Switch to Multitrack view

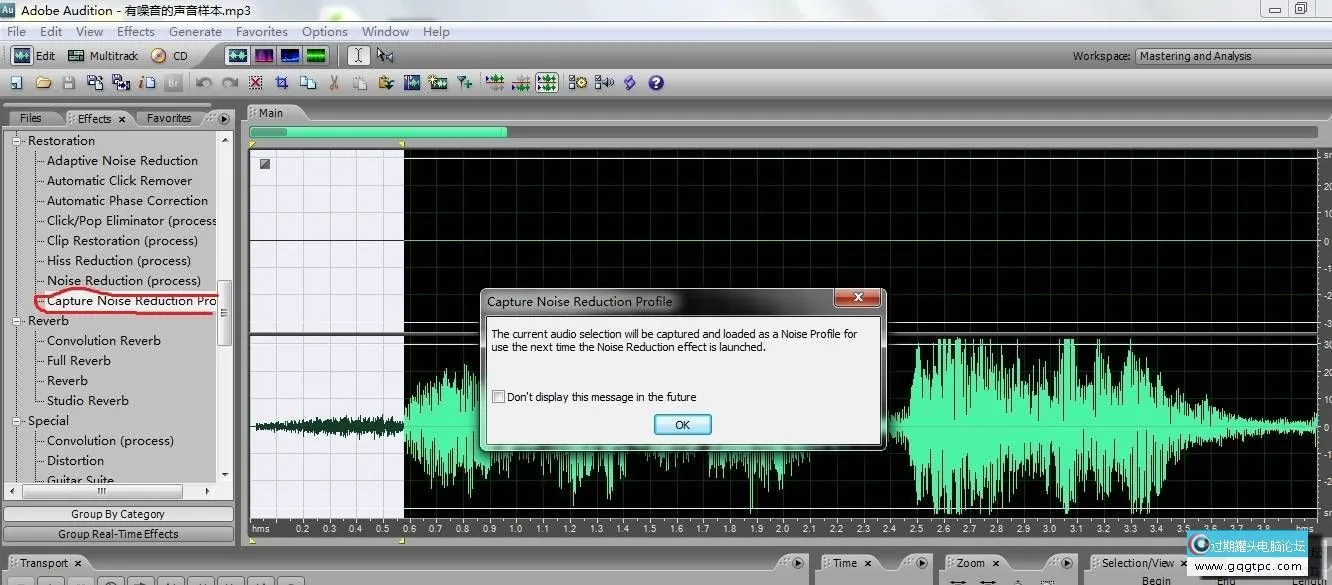pos(103,56)
